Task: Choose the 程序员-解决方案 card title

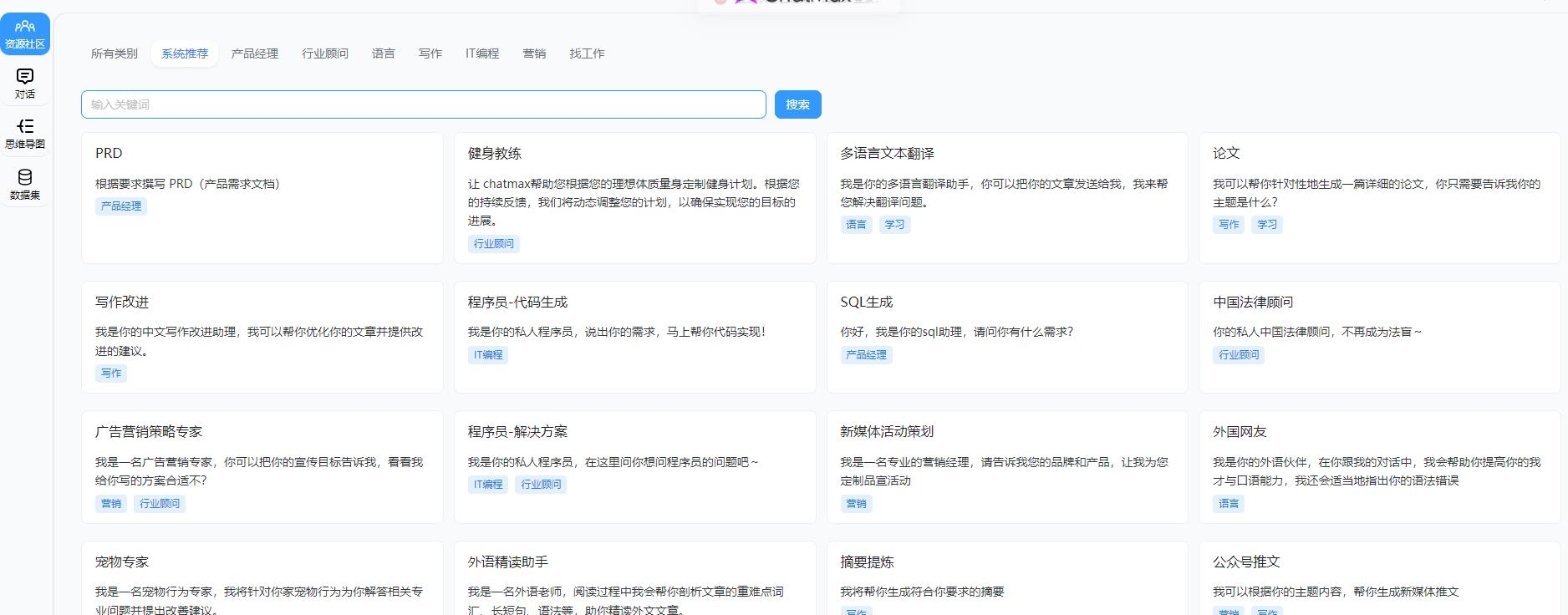Action: click(517, 431)
